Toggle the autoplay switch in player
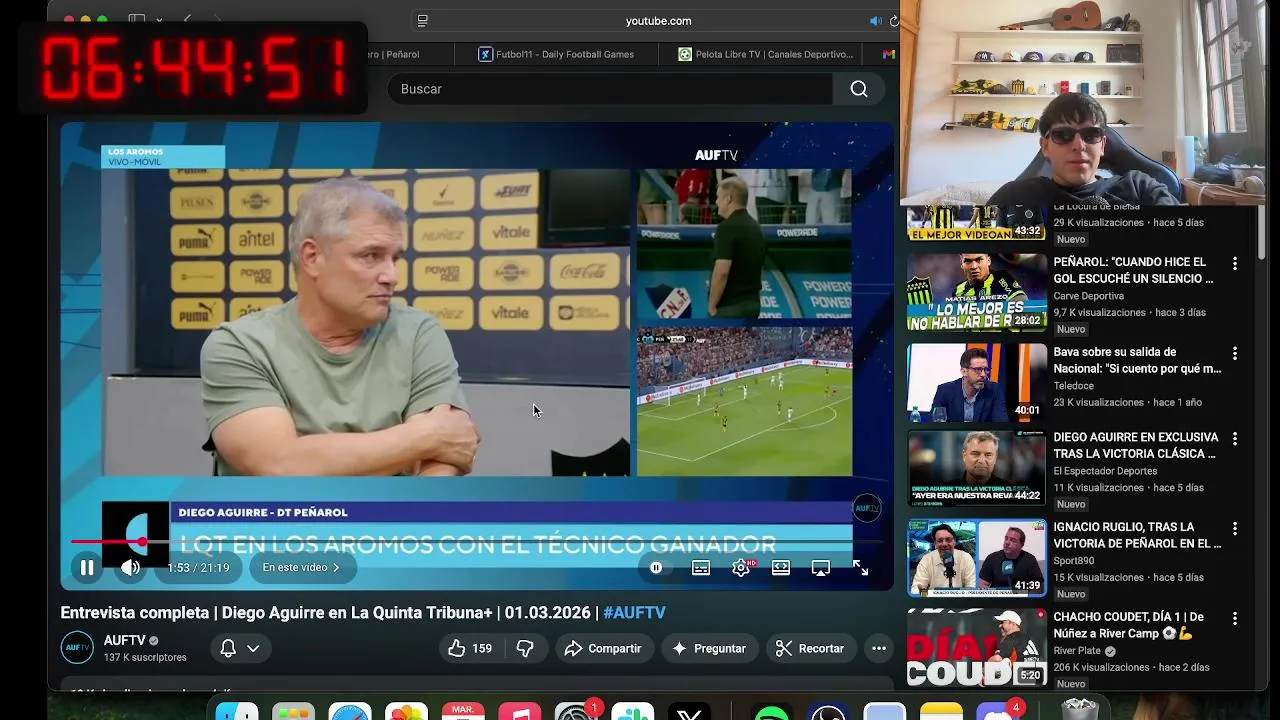 click(x=656, y=568)
